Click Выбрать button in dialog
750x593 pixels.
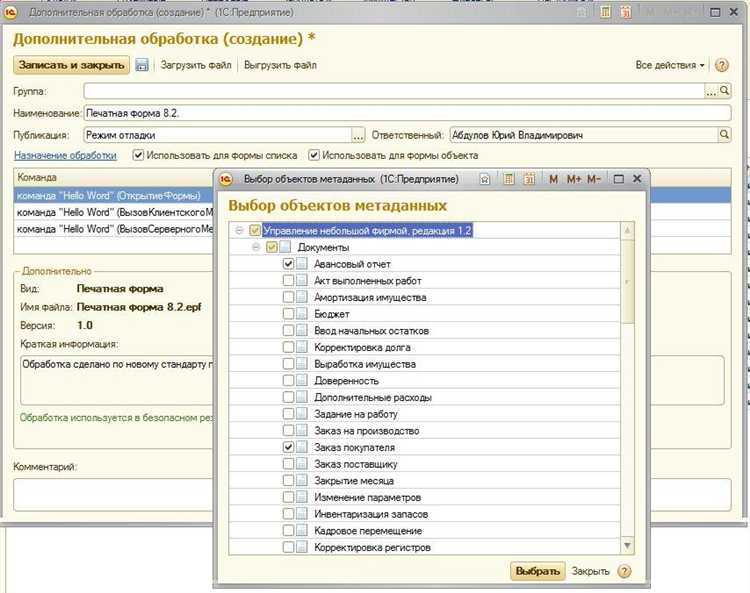[538, 571]
